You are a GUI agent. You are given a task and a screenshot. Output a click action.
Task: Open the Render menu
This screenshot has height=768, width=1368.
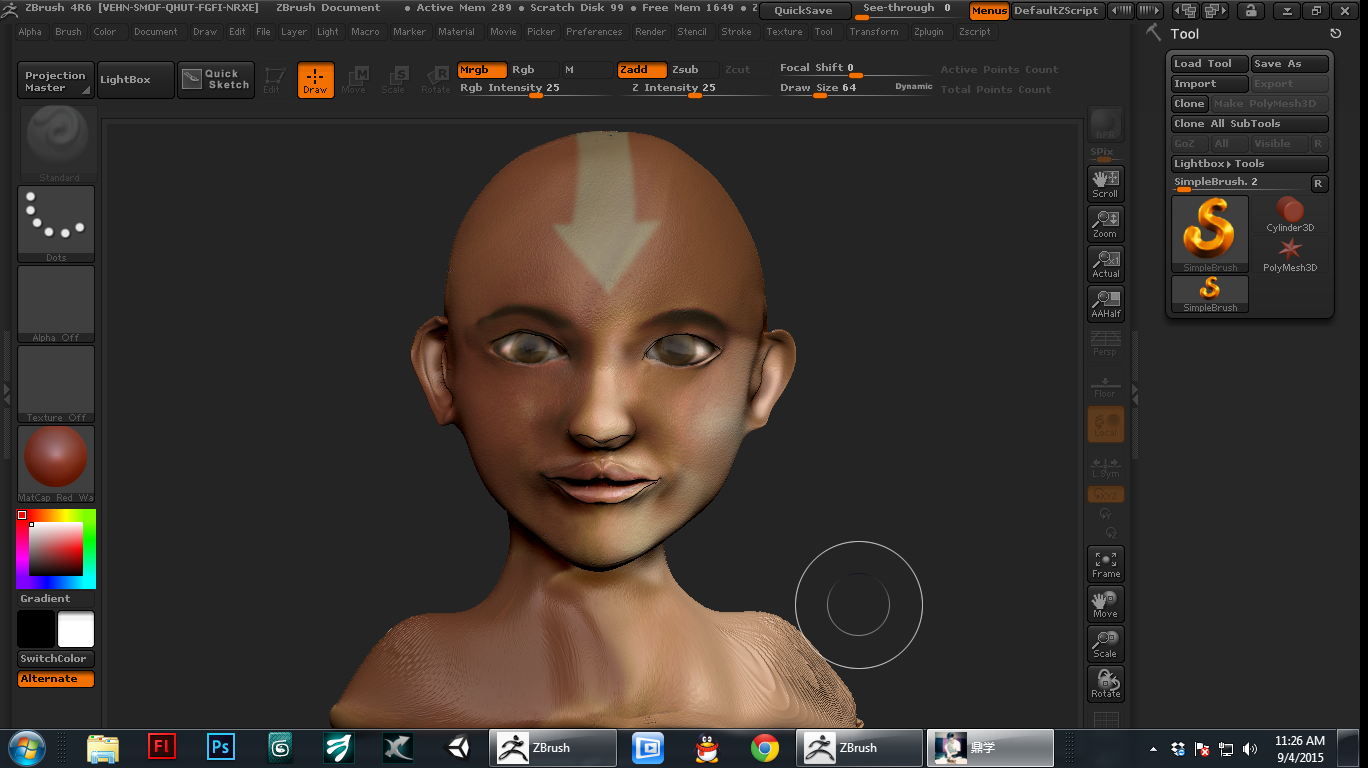point(651,32)
